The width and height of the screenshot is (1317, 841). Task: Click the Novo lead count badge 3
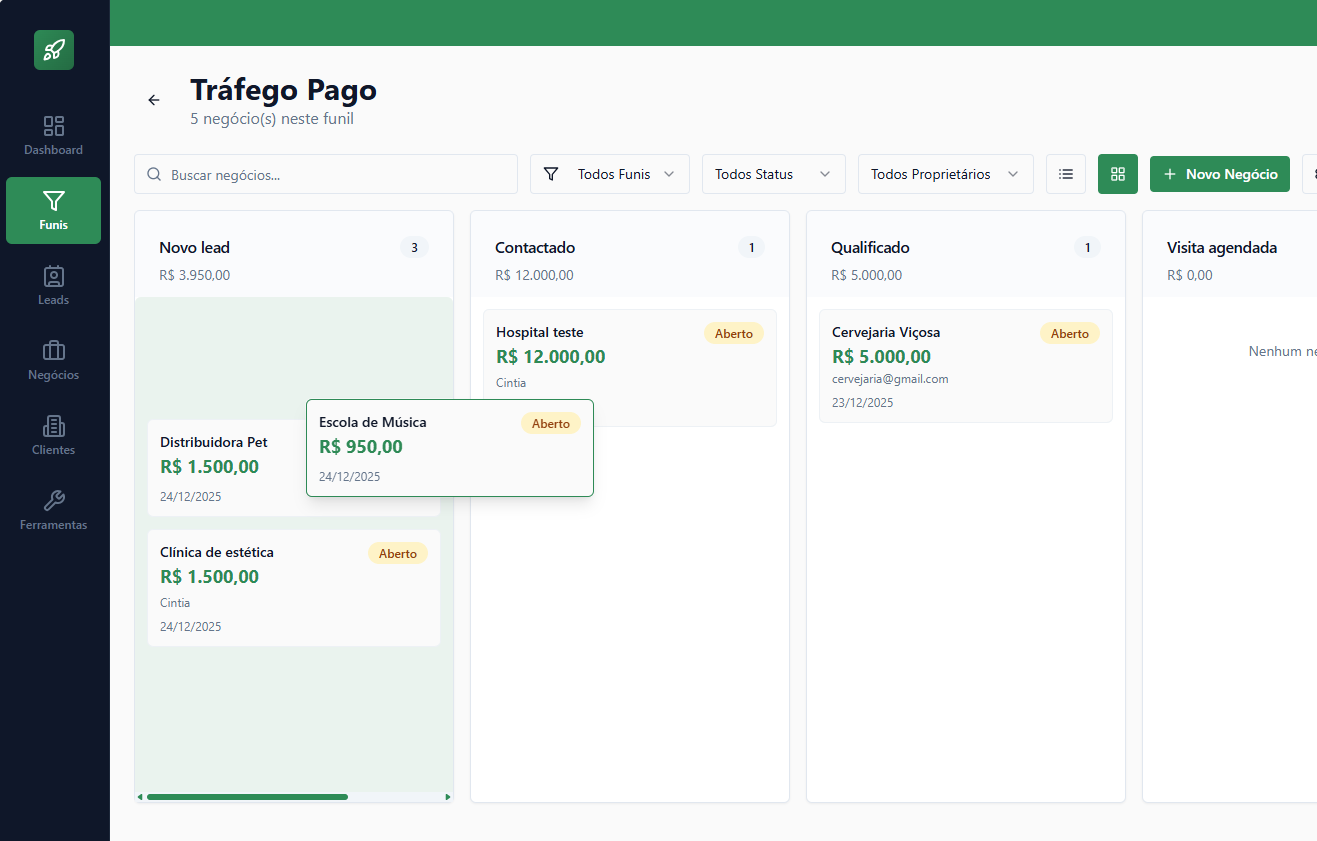click(x=415, y=247)
